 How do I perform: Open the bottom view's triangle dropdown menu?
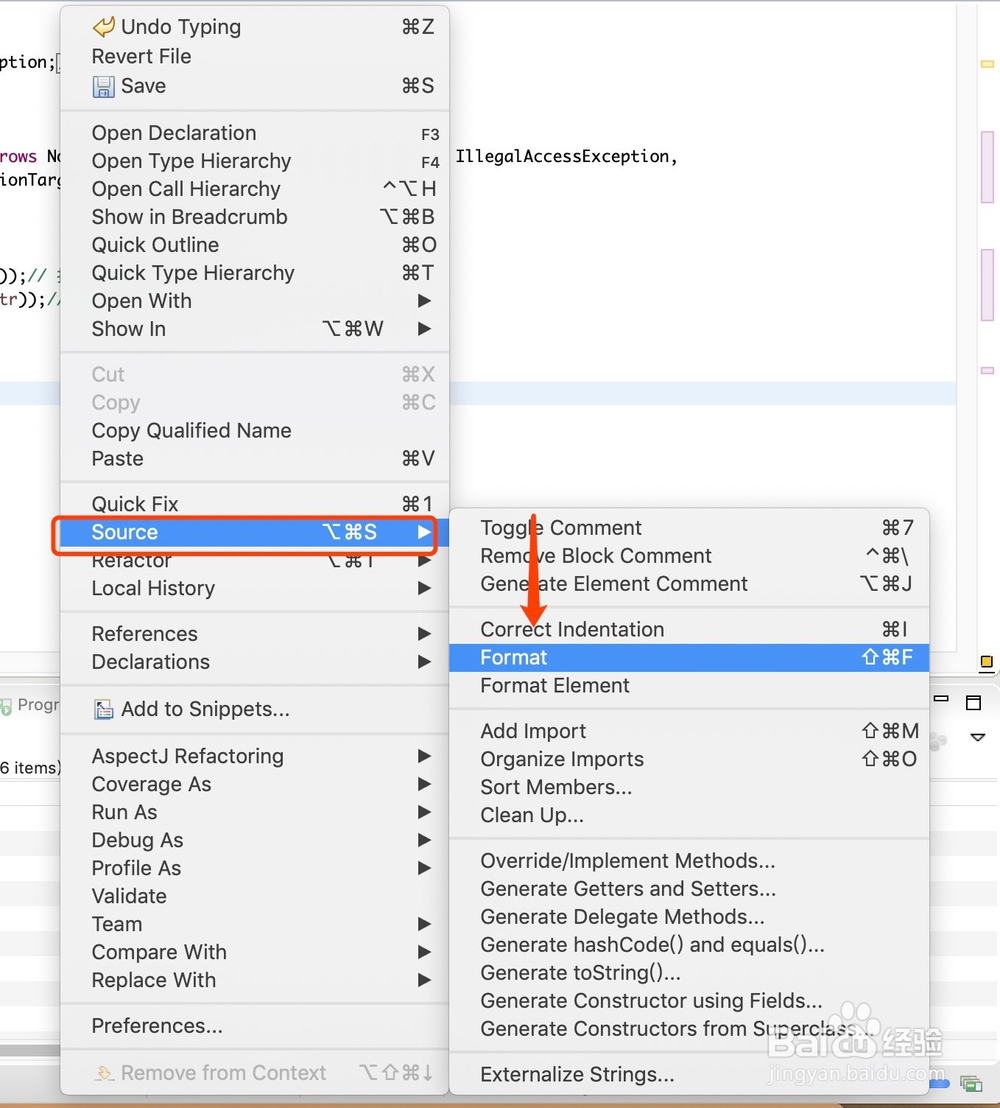[x=977, y=737]
